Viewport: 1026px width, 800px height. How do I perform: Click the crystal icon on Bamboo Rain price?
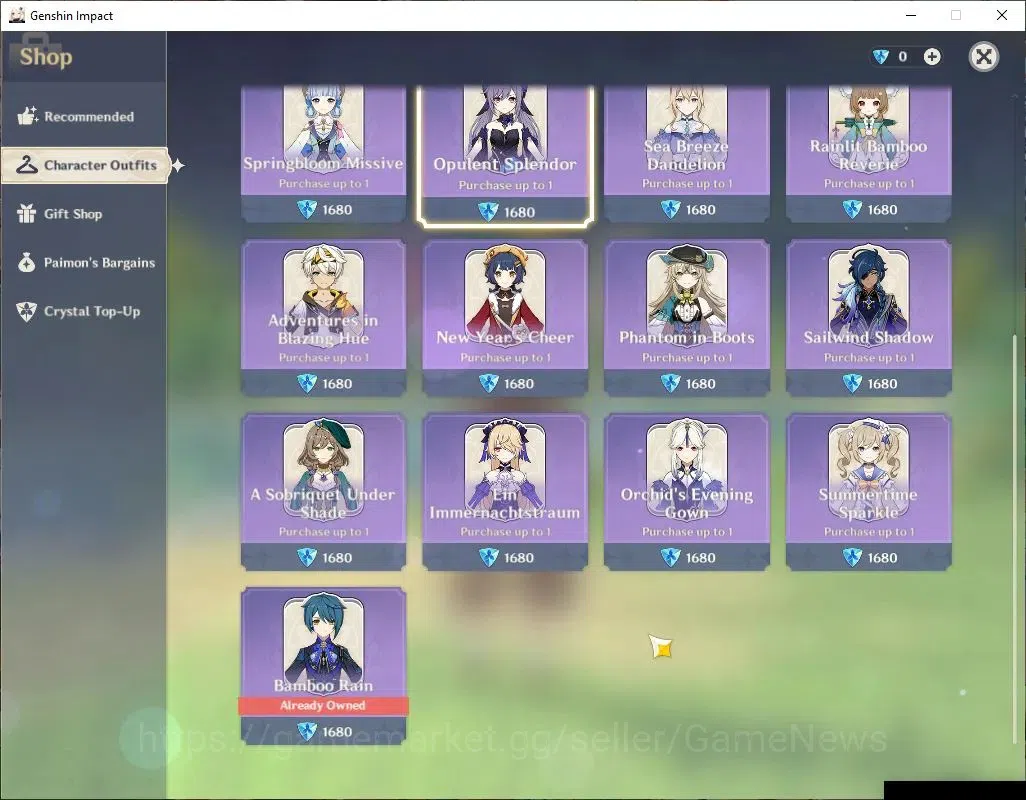(307, 731)
